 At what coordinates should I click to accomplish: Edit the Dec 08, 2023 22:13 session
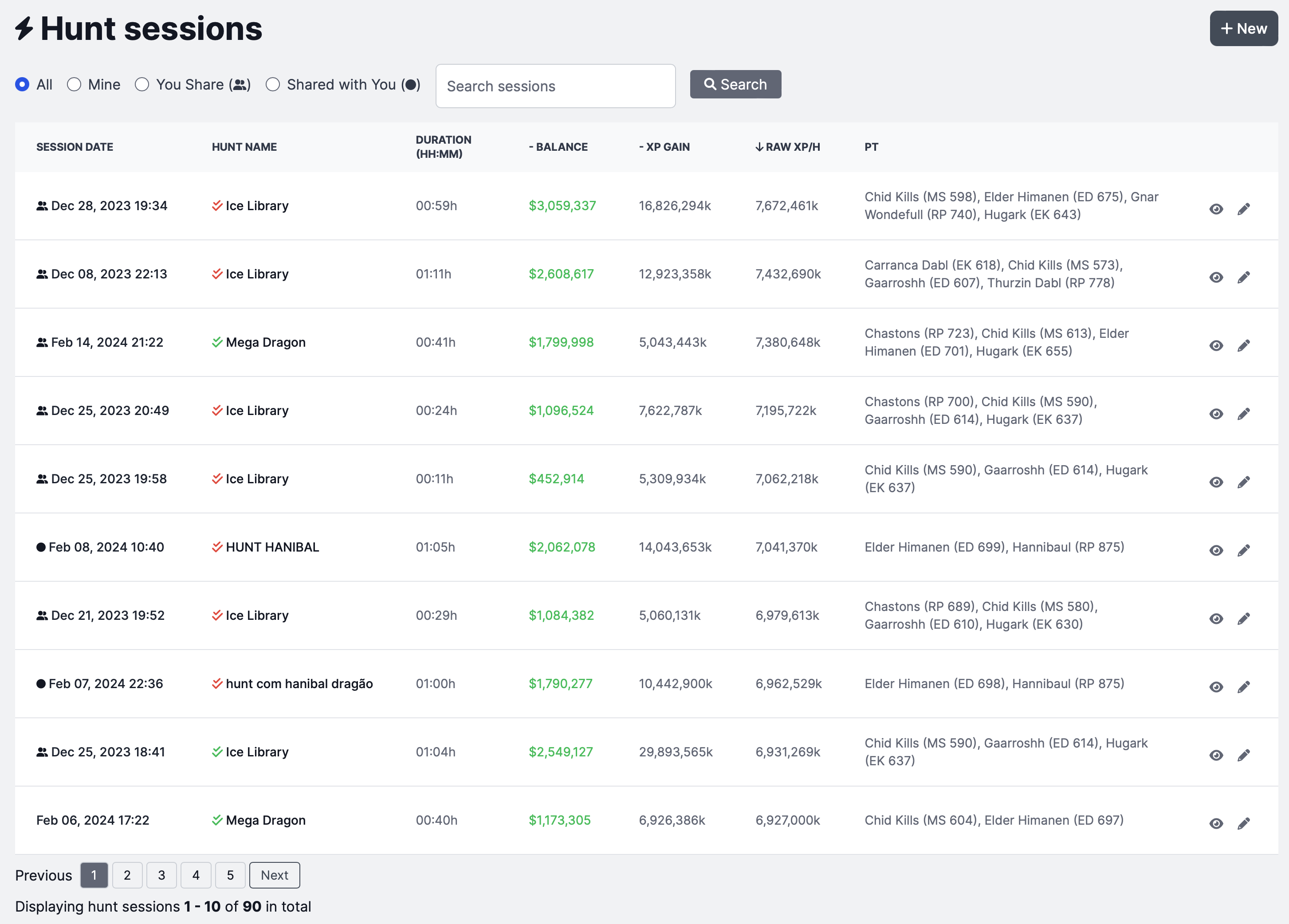pyautogui.click(x=1243, y=277)
